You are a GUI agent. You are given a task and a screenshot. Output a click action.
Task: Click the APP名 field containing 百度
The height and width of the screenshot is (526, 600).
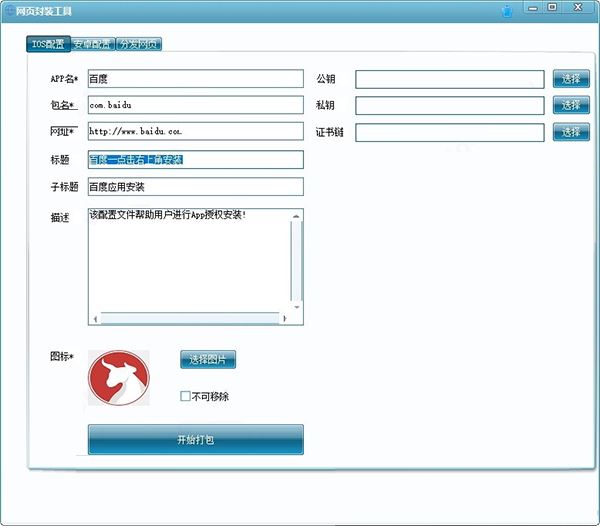pyautogui.click(x=196, y=79)
